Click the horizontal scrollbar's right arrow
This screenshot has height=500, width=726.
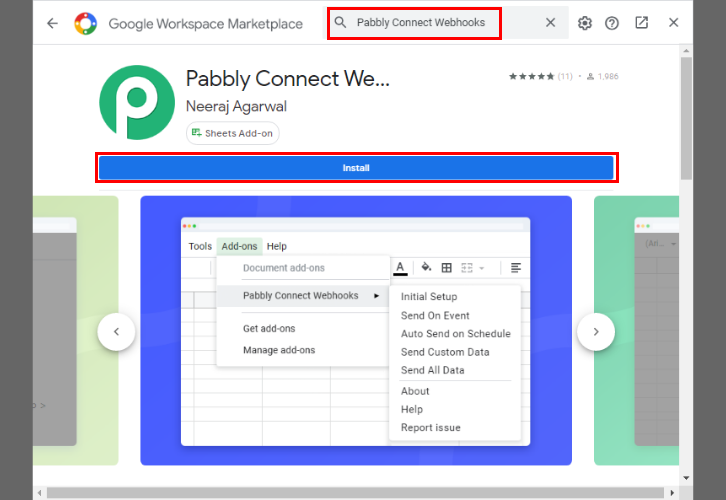672,493
